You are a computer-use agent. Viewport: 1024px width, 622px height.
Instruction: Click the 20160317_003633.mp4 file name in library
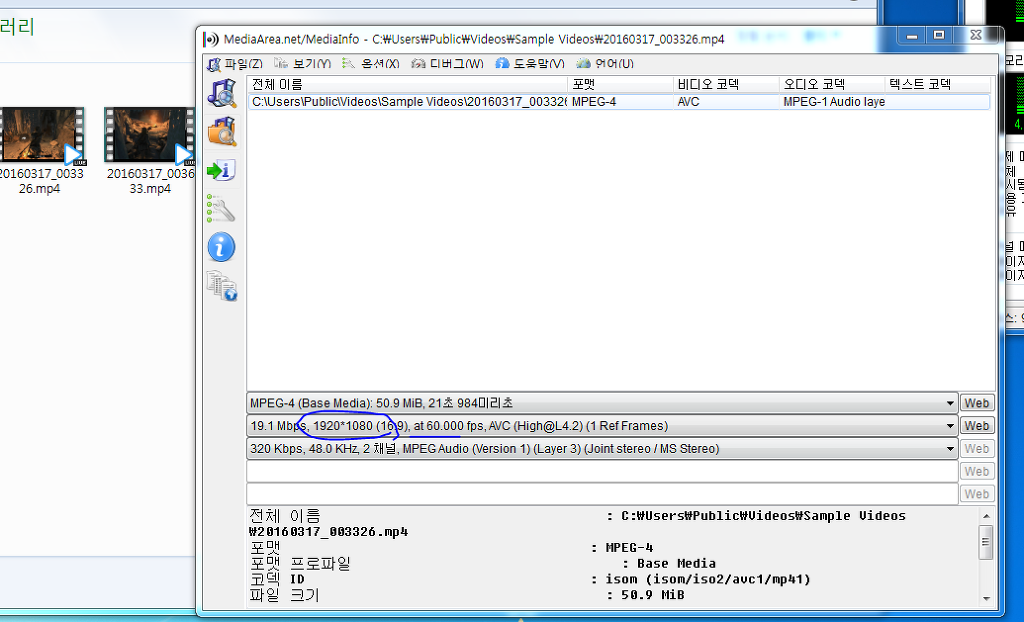pyautogui.click(x=150, y=181)
